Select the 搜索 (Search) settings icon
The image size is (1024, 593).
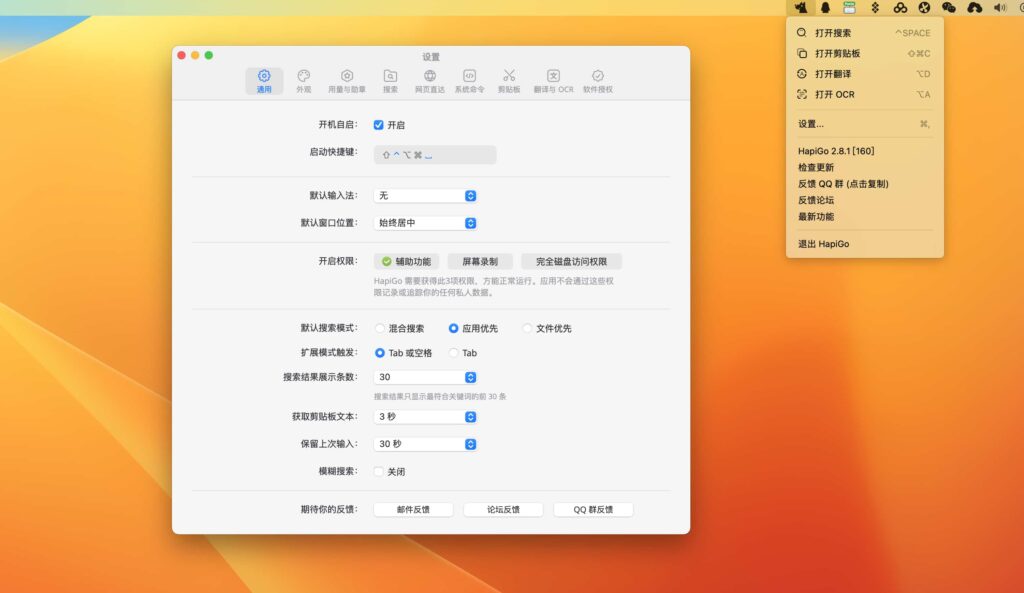click(388, 80)
